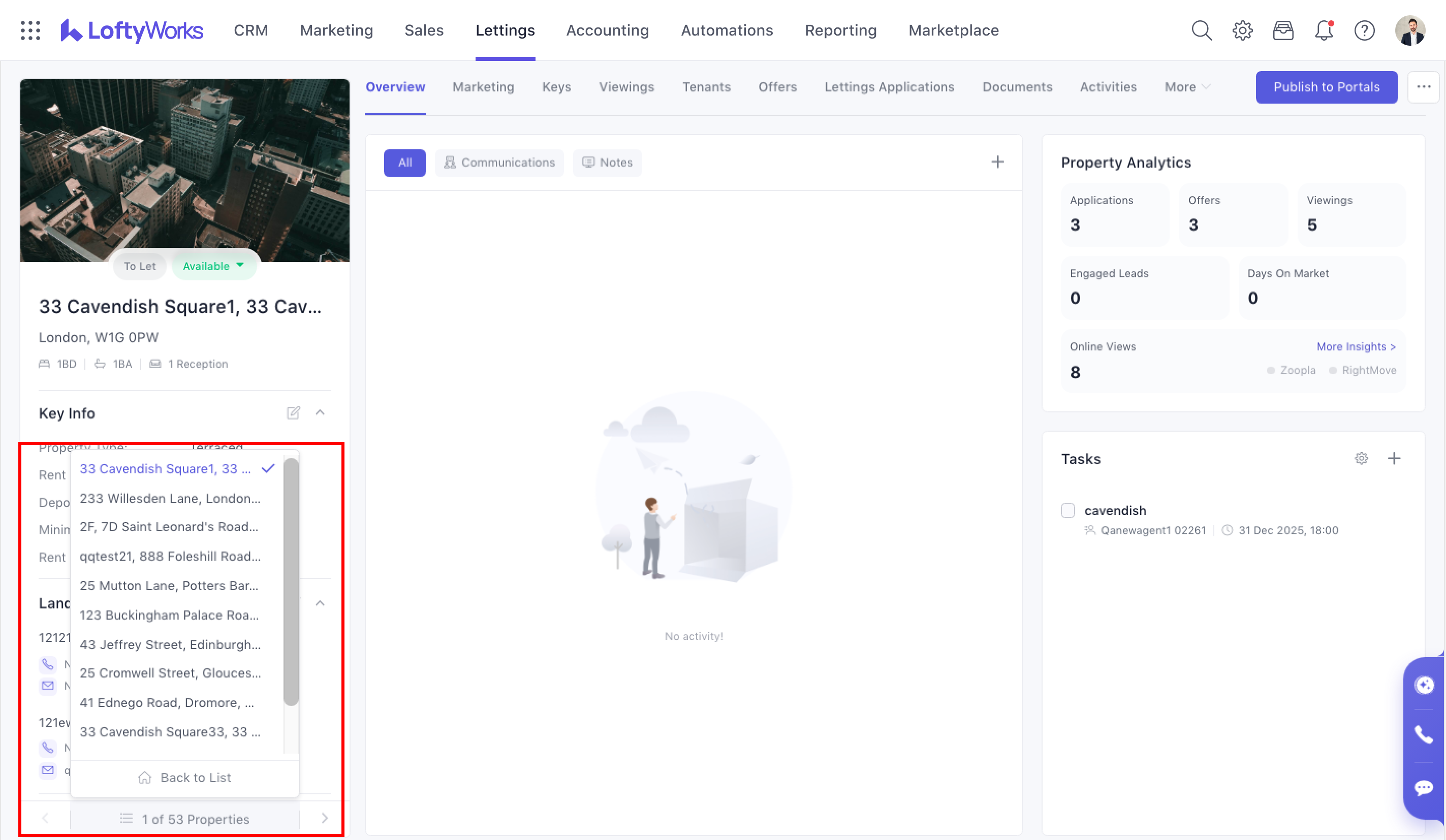Open the More Insights link
This screenshot has height=840, width=1446.
[x=1356, y=346]
